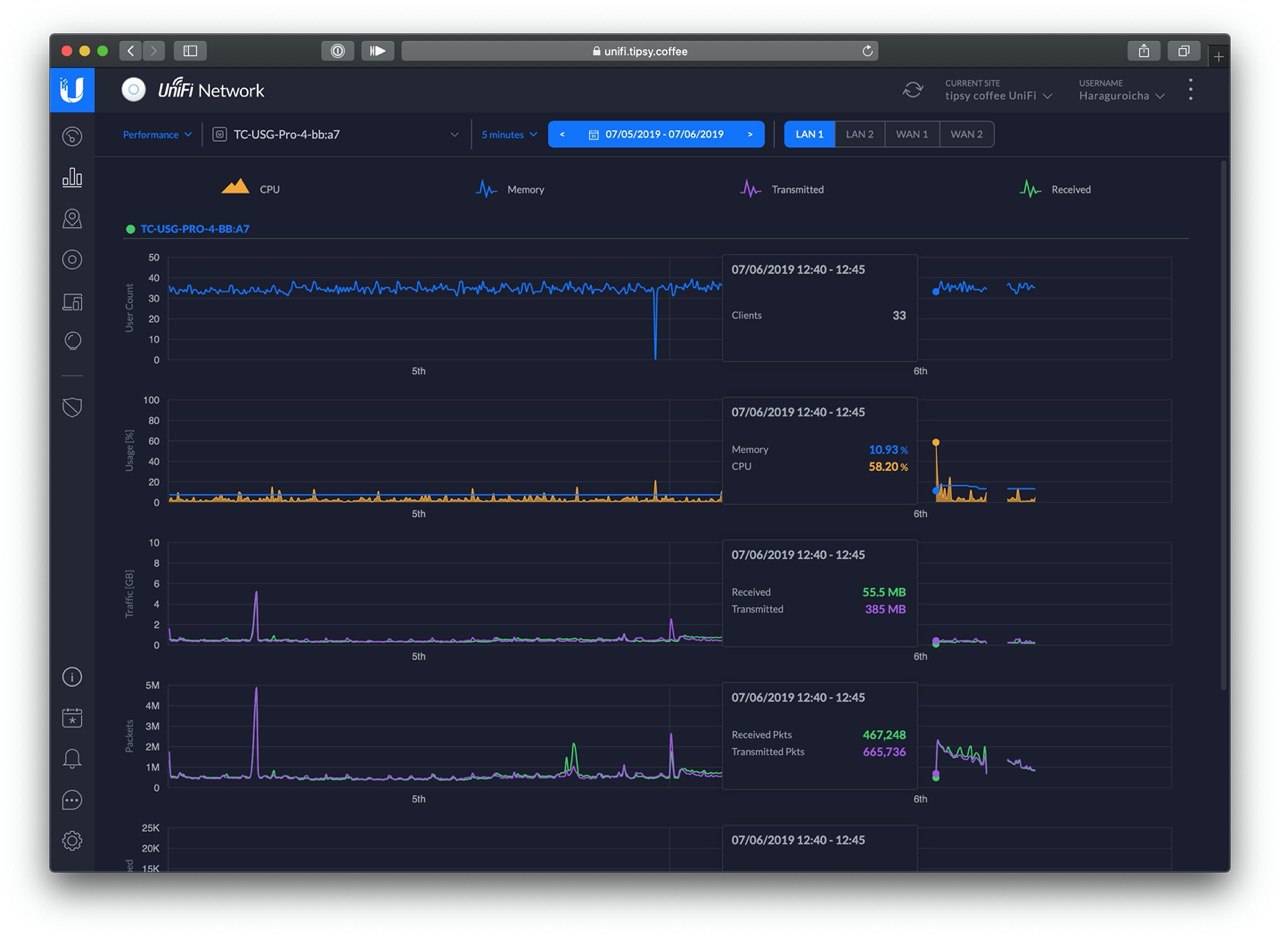Switch to the WAN 1 tab
1280x938 pixels.
(x=912, y=135)
